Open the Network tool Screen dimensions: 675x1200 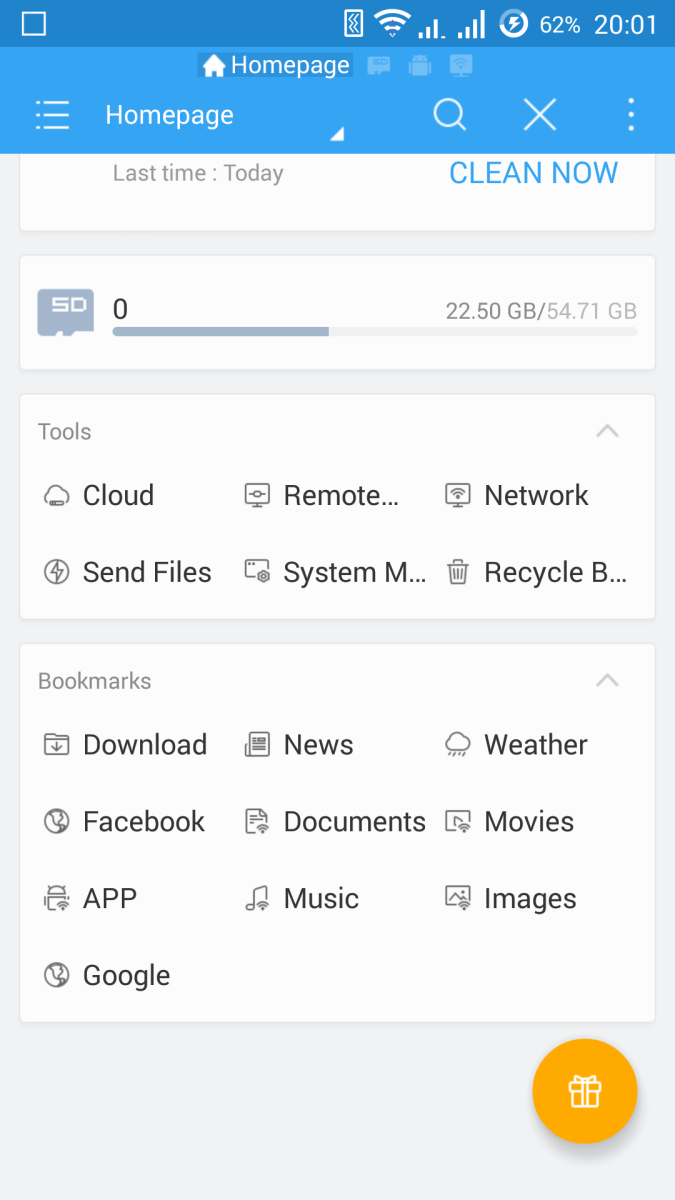pyautogui.click(x=517, y=495)
